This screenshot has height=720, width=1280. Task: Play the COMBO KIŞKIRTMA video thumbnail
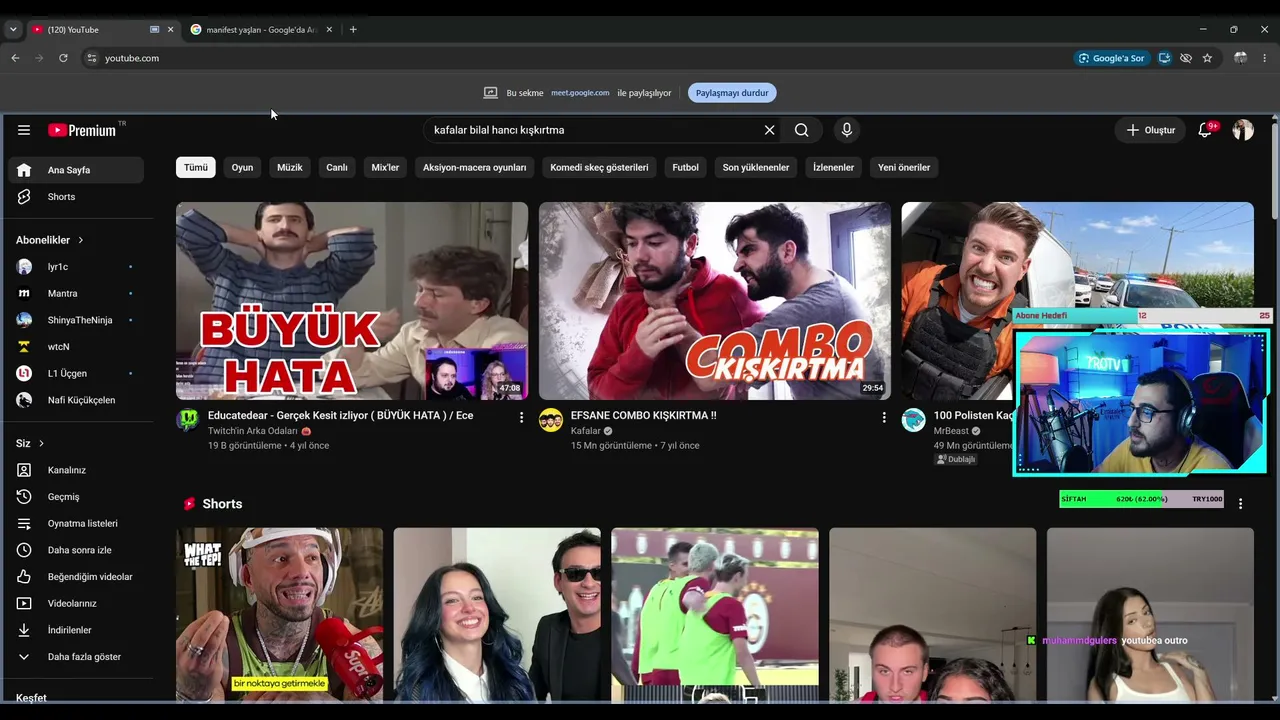pos(715,301)
